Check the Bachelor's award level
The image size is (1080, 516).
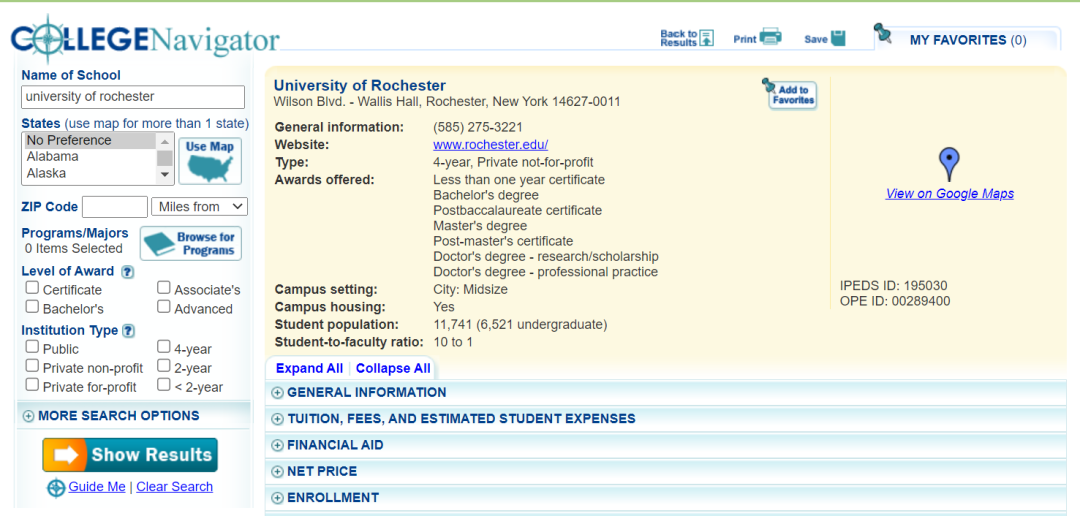[x=32, y=307]
